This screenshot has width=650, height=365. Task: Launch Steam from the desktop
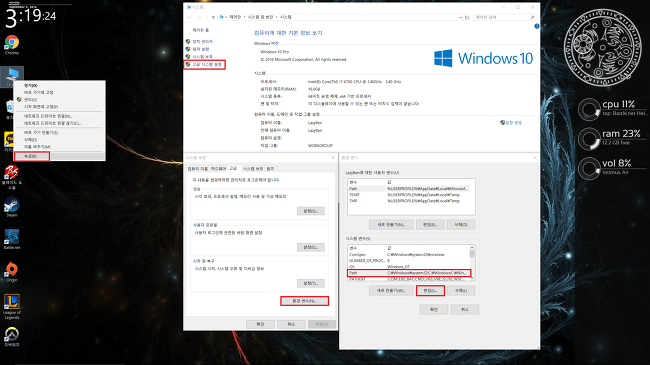point(12,207)
